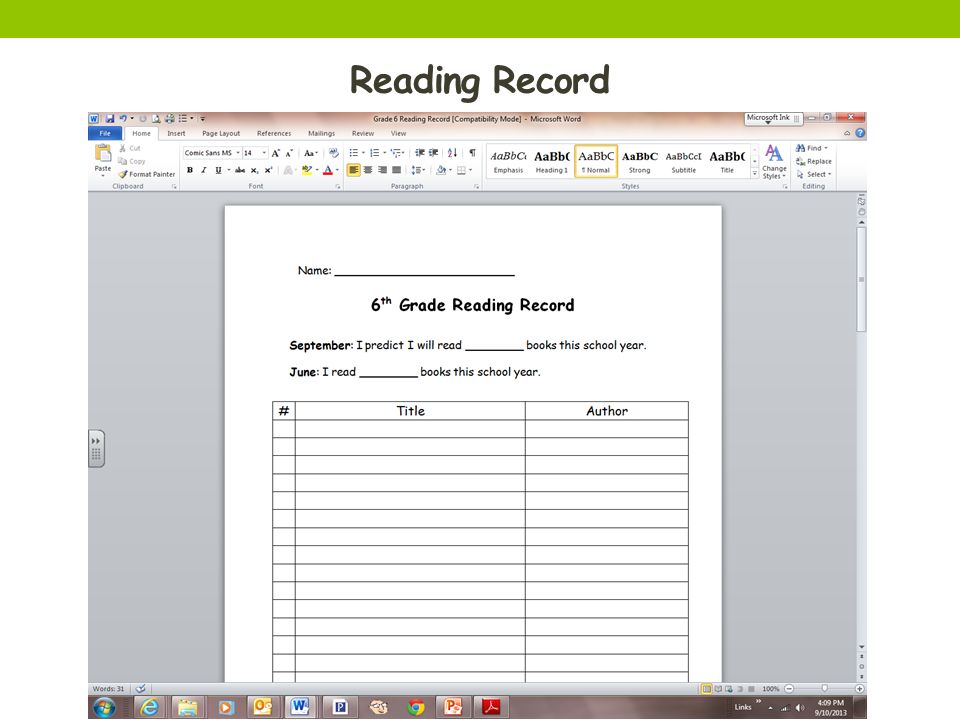Open the Select dropdown in Editing
The height and width of the screenshot is (720, 960).
coord(814,174)
